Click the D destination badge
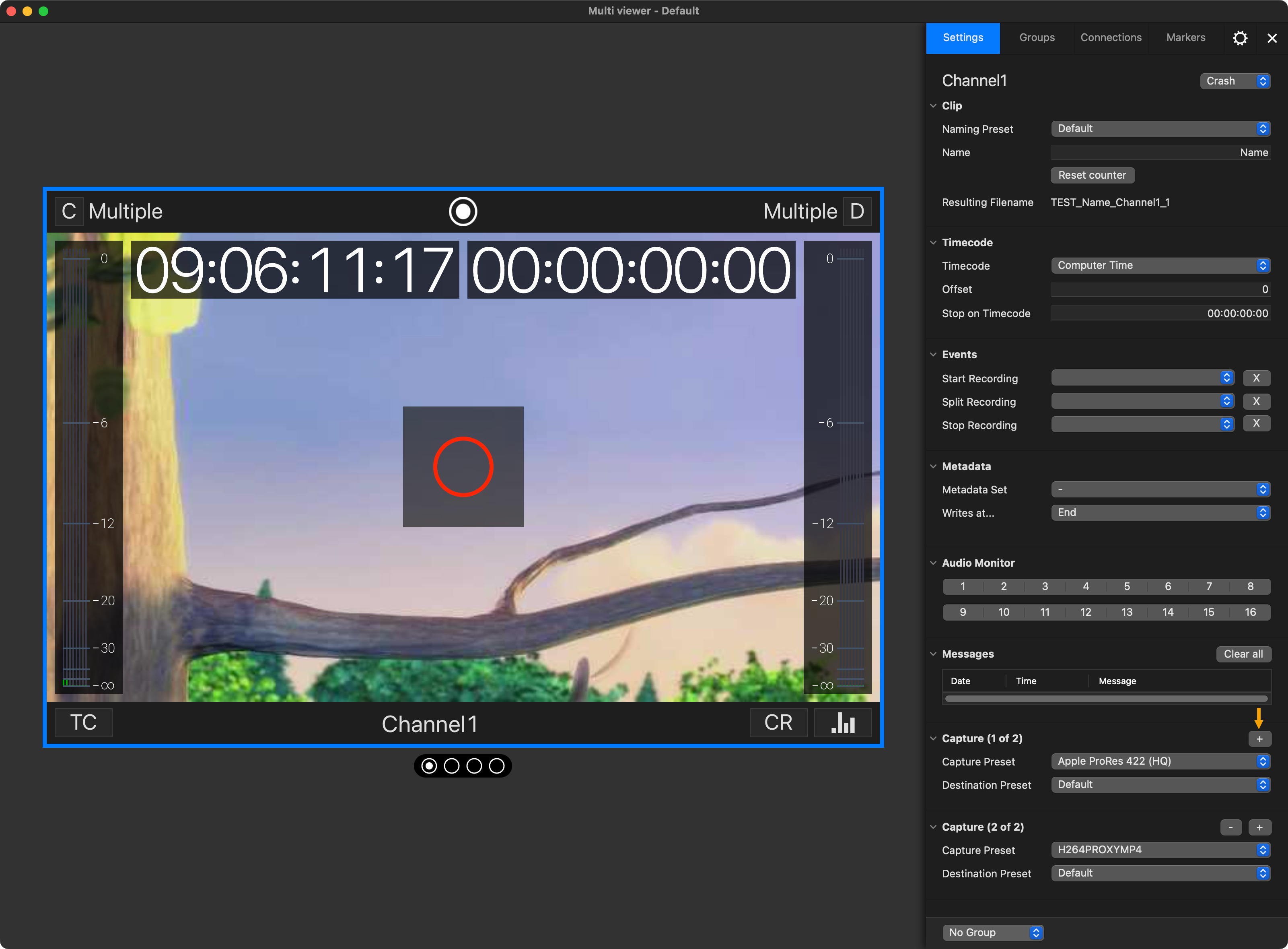The width and height of the screenshot is (1288, 949). 857,211
